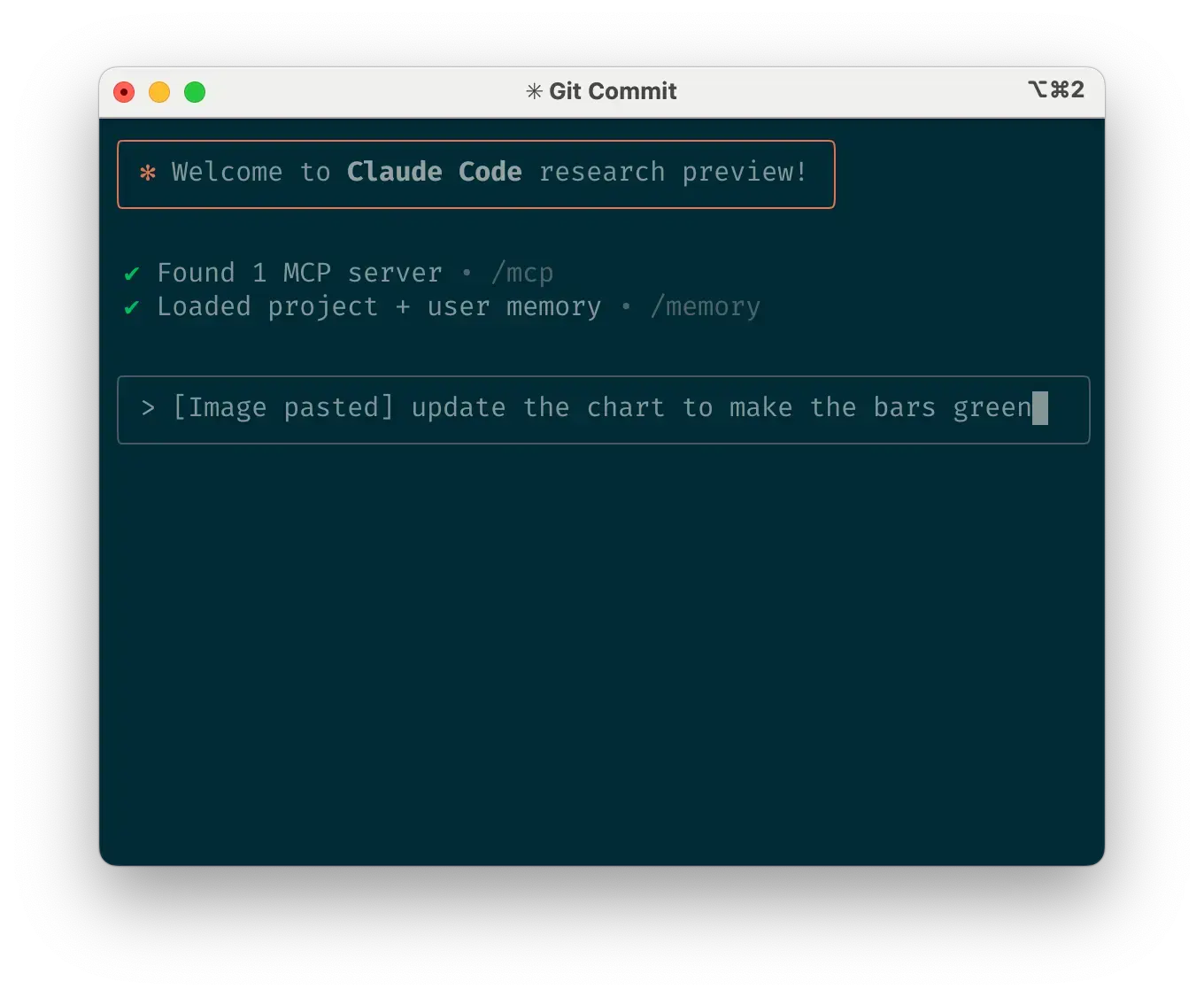Select the [Image pasted] attachment chip
Screen dimensions: 1204x997
click(282, 408)
